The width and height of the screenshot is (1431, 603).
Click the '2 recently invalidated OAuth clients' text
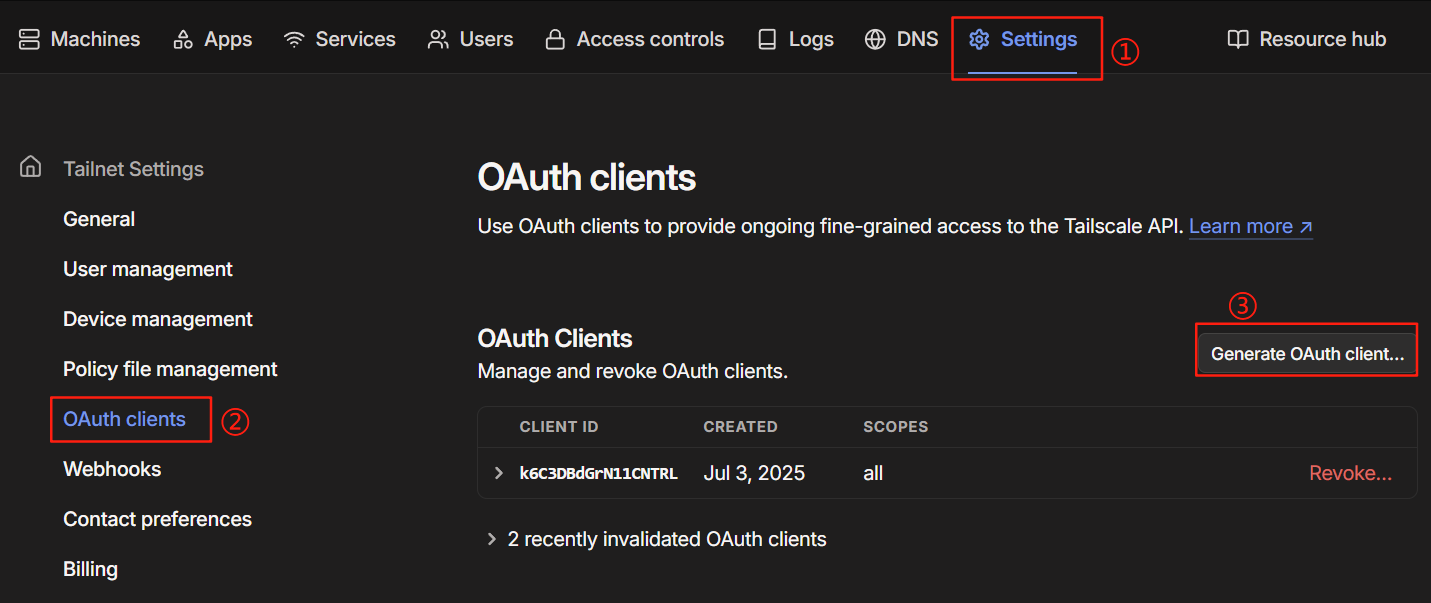[x=667, y=539]
